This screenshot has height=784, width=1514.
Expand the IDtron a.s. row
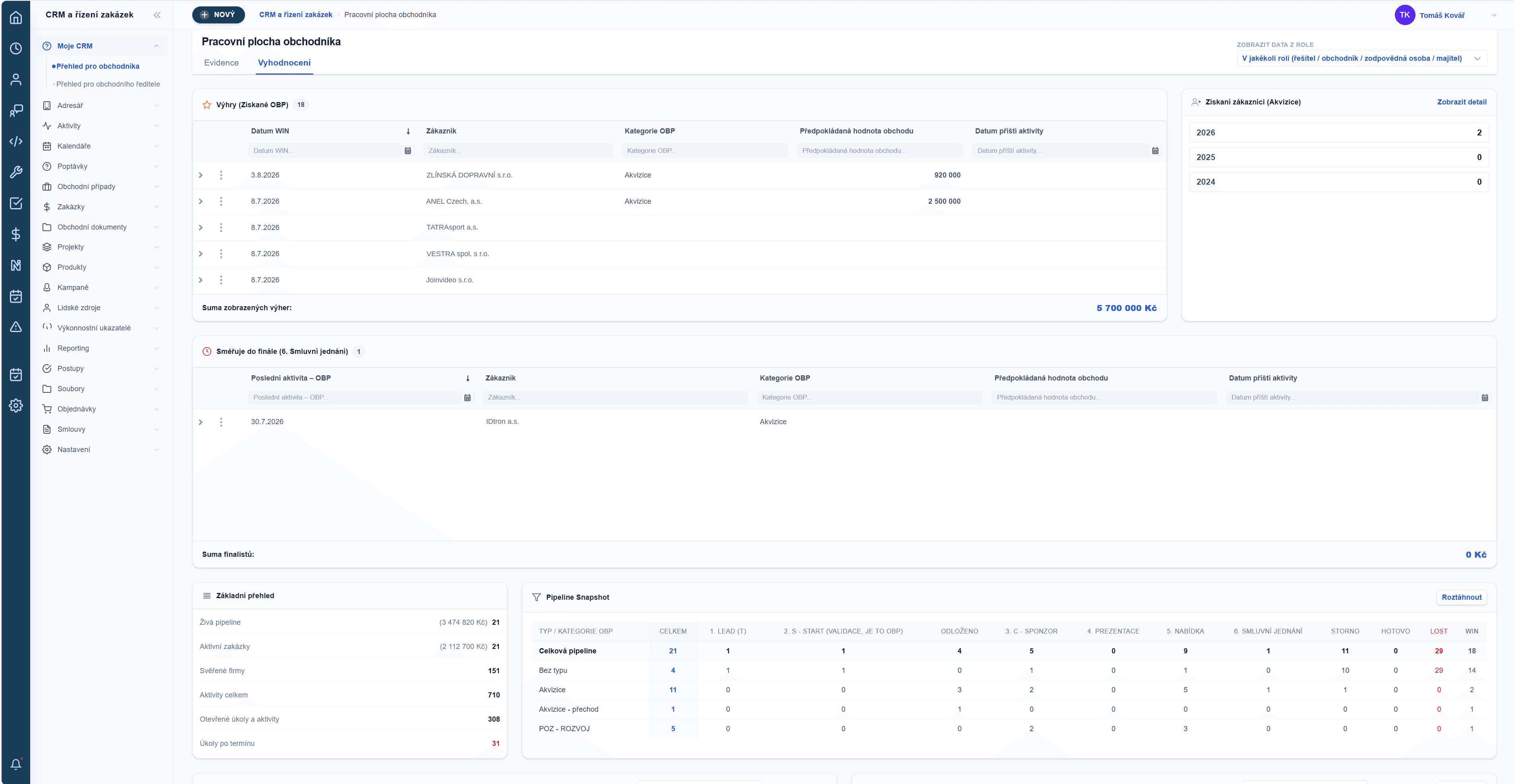(x=201, y=422)
